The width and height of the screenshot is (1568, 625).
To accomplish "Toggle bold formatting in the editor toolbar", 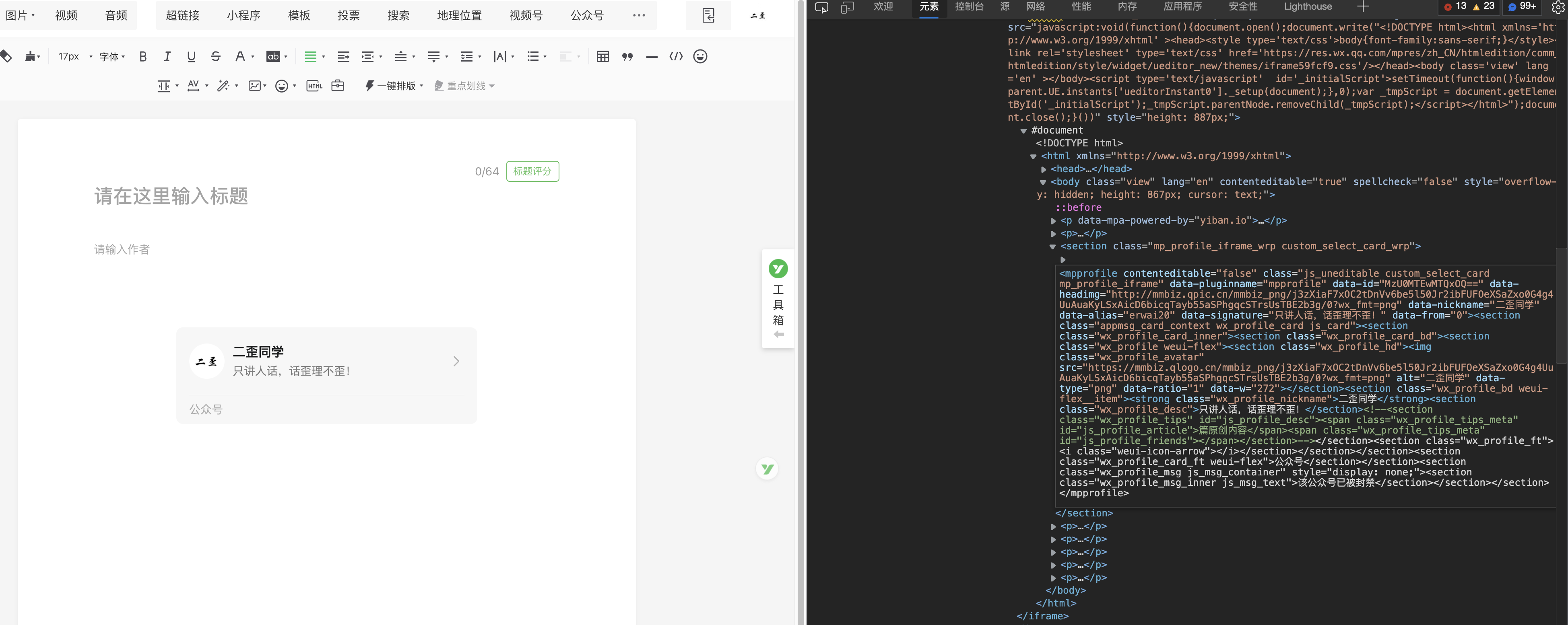I will (143, 57).
